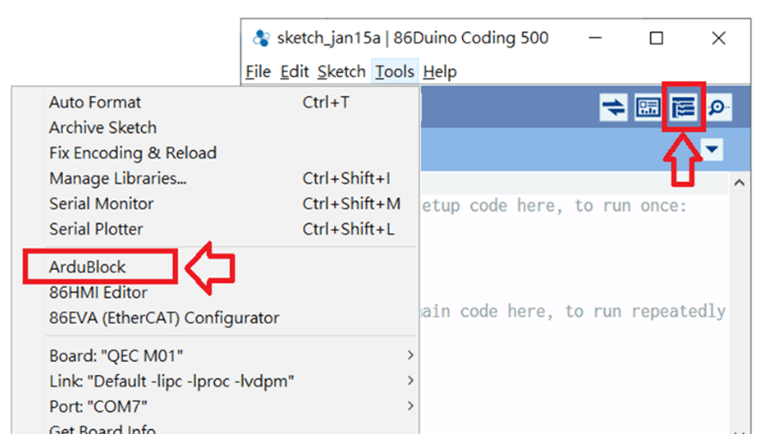Viewport: 779px width, 434px height.
Task: Click the editor scrollbar up arrow
Action: click(x=739, y=184)
